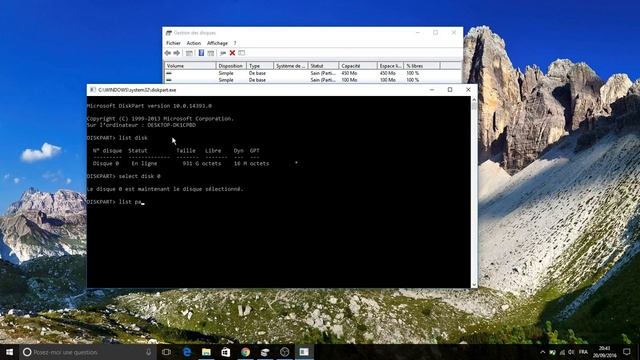Click the last toolbar icon right of the red X
This screenshot has height=360, width=640.
(x=242, y=53)
